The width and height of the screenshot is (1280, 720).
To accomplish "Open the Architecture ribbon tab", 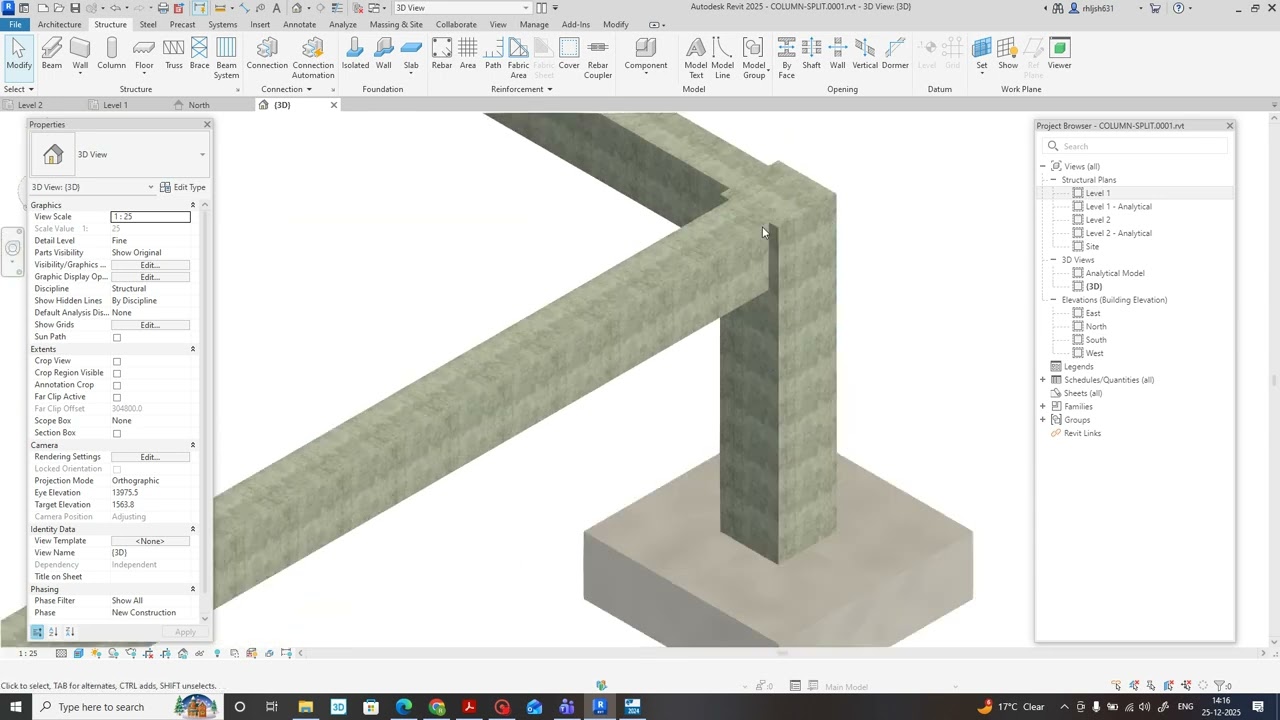I will coord(60,24).
